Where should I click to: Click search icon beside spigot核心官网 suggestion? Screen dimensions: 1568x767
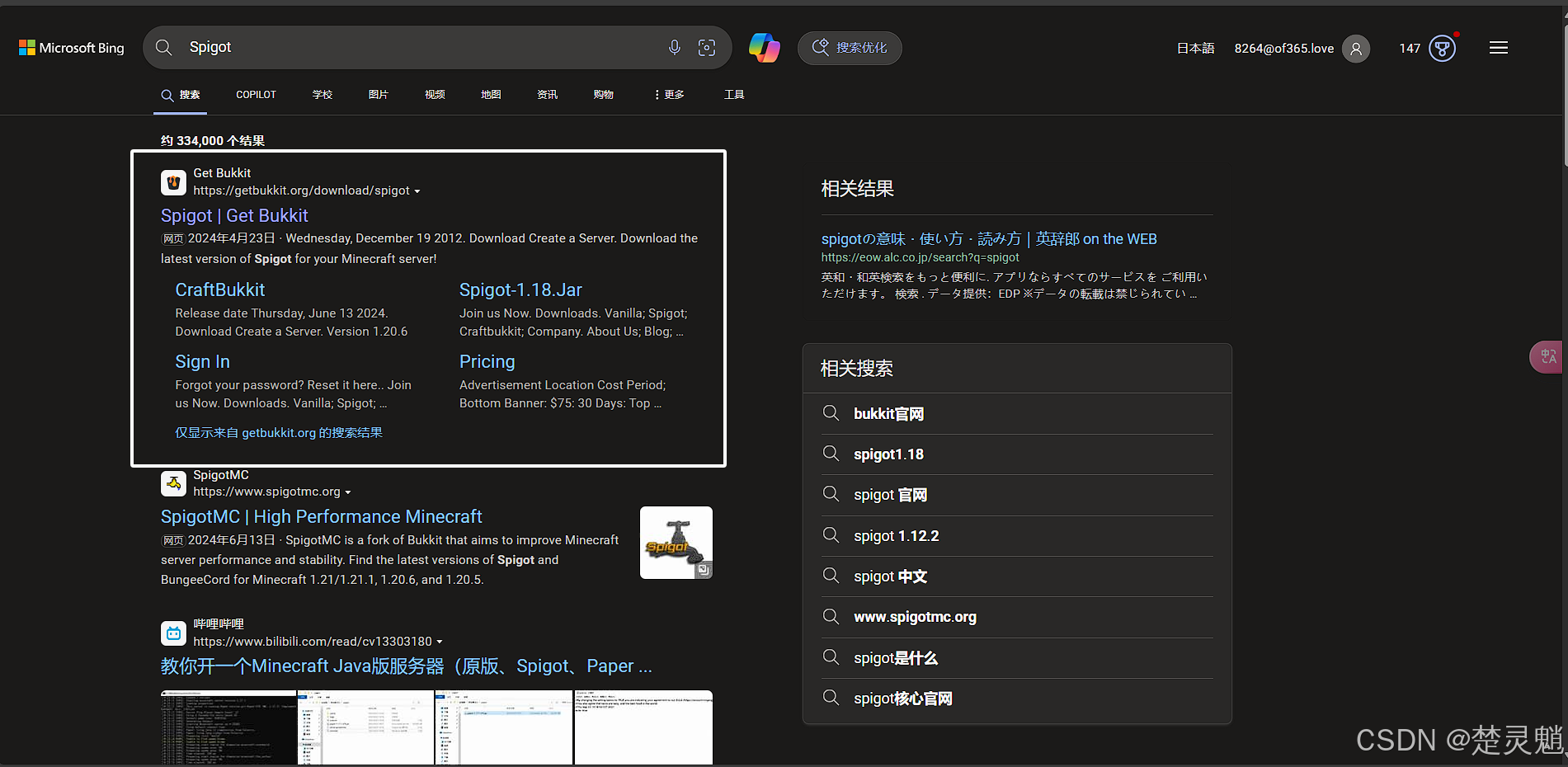click(831, 698)
